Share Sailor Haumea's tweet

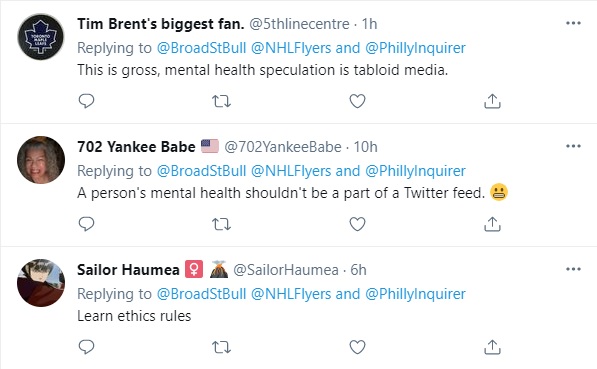tap(492, 347)
